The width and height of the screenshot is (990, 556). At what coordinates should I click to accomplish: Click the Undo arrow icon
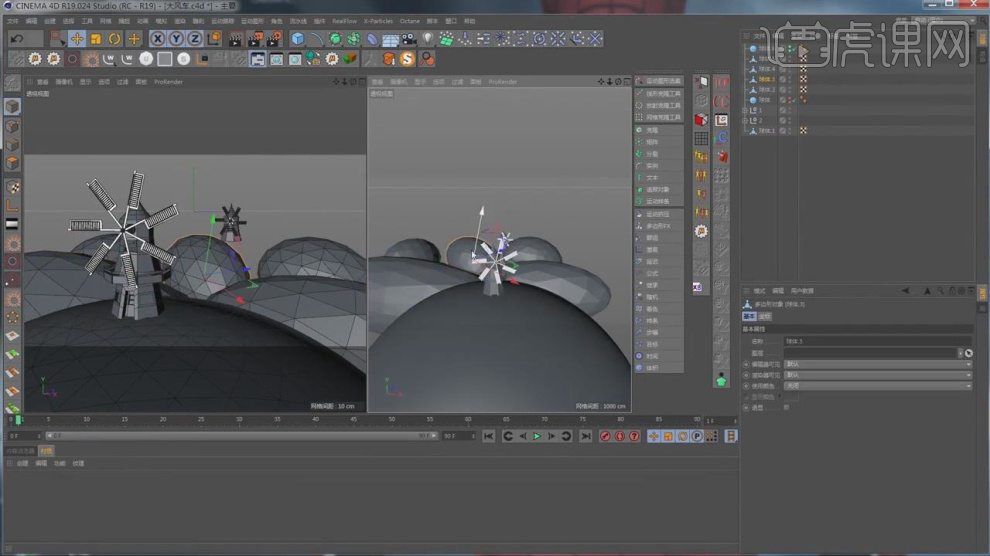(x=17, y=39)
